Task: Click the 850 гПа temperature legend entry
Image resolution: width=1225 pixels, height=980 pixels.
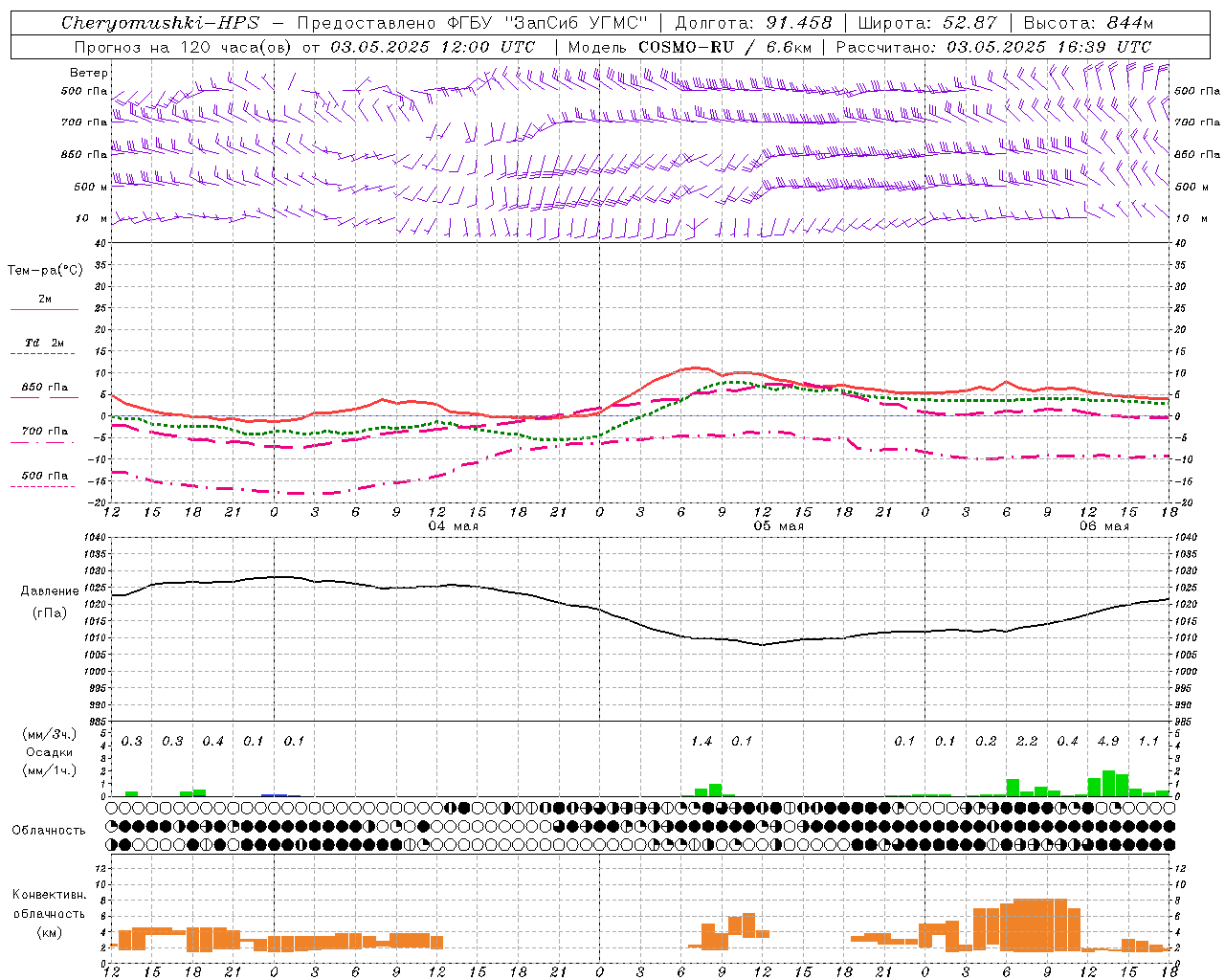Action: pos(45,388)
